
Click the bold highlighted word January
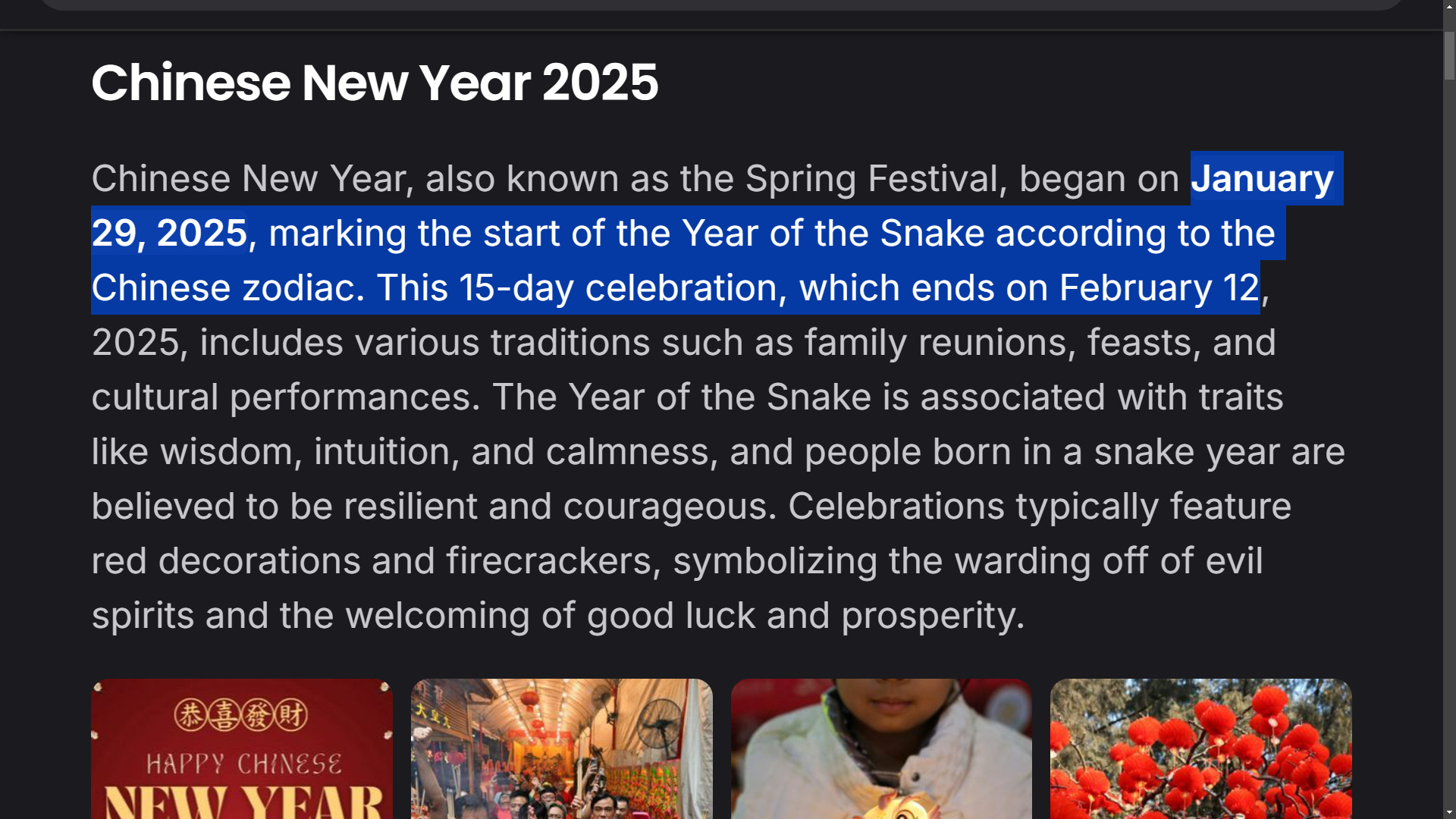(x=1262, y=179)
